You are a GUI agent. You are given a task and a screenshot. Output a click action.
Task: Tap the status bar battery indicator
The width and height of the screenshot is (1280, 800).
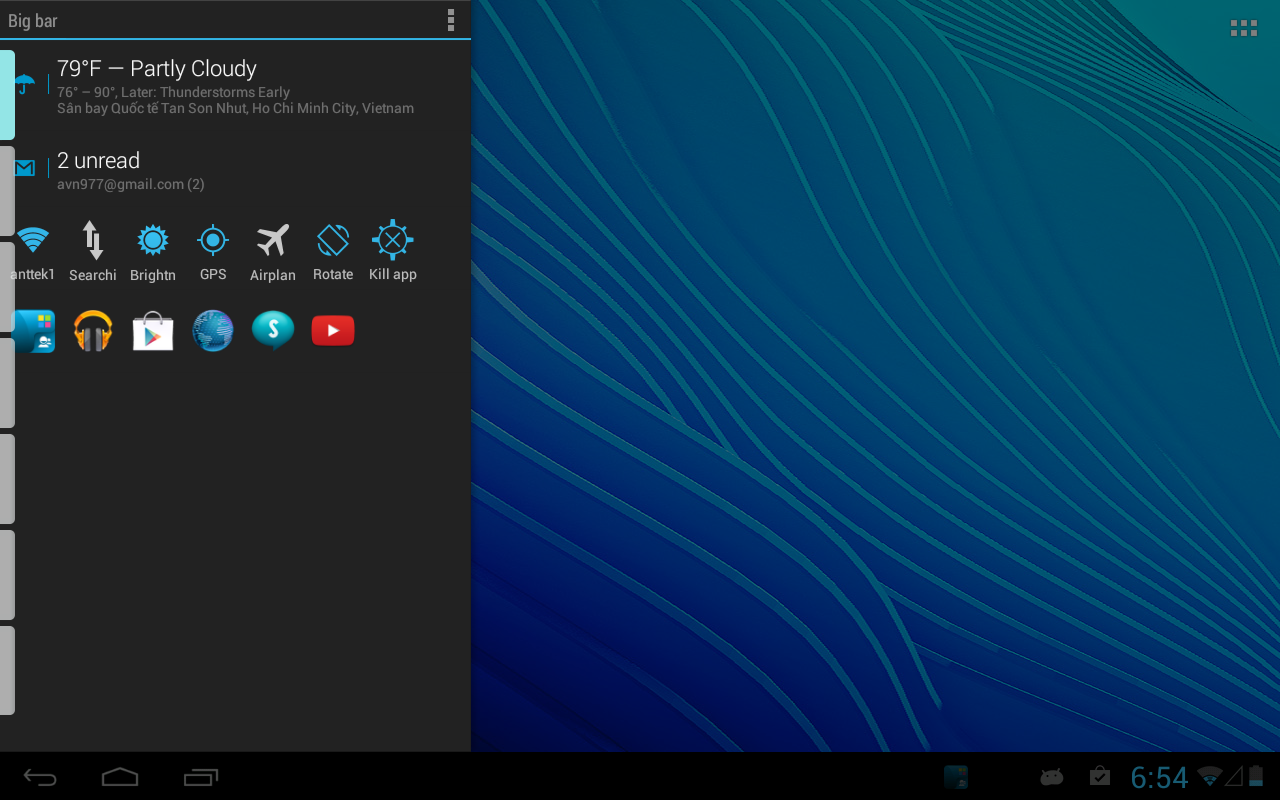pos(1256,776)
